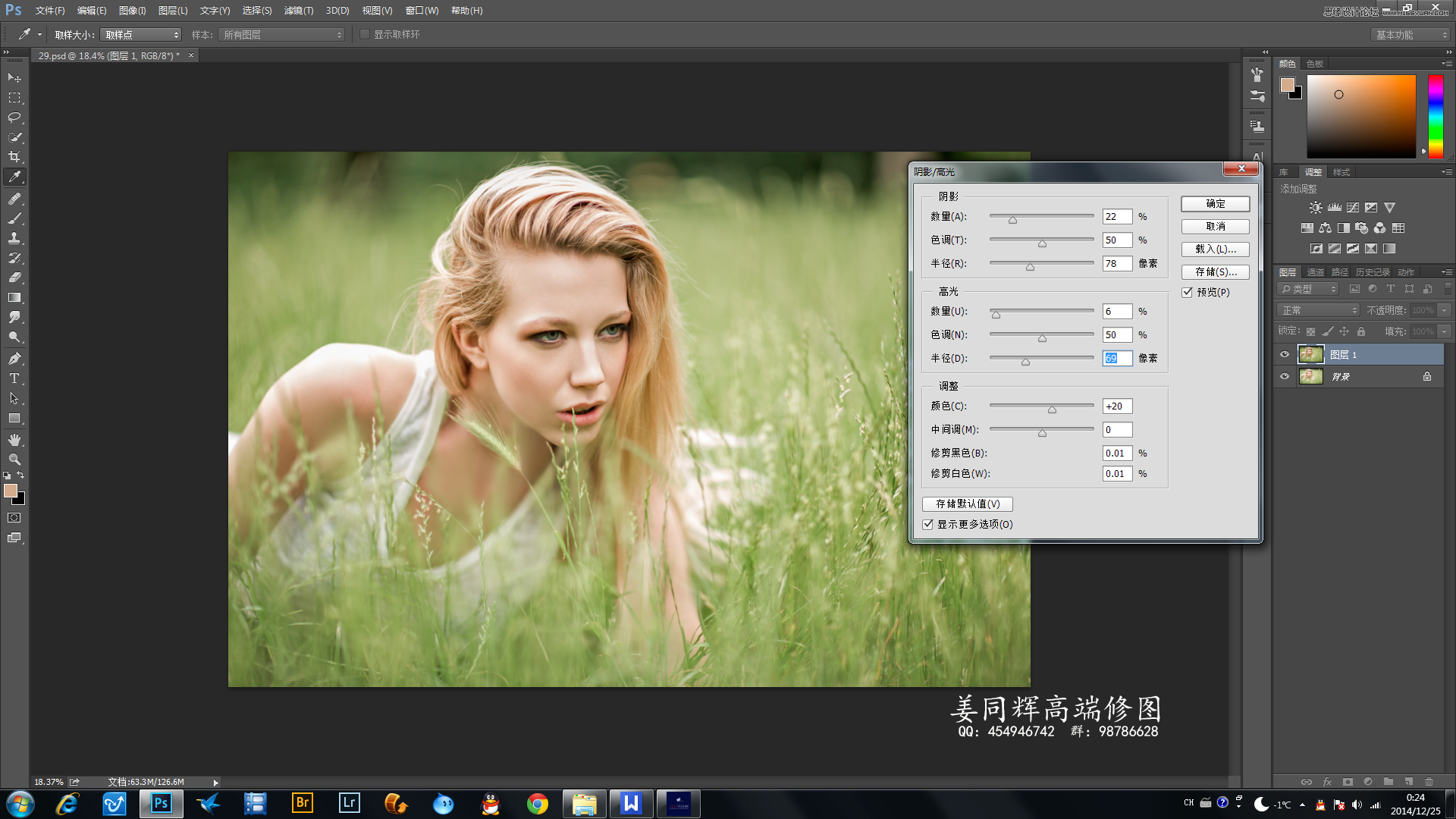
Task: Select the Horizontal Type tool
Action: (14, 378)
